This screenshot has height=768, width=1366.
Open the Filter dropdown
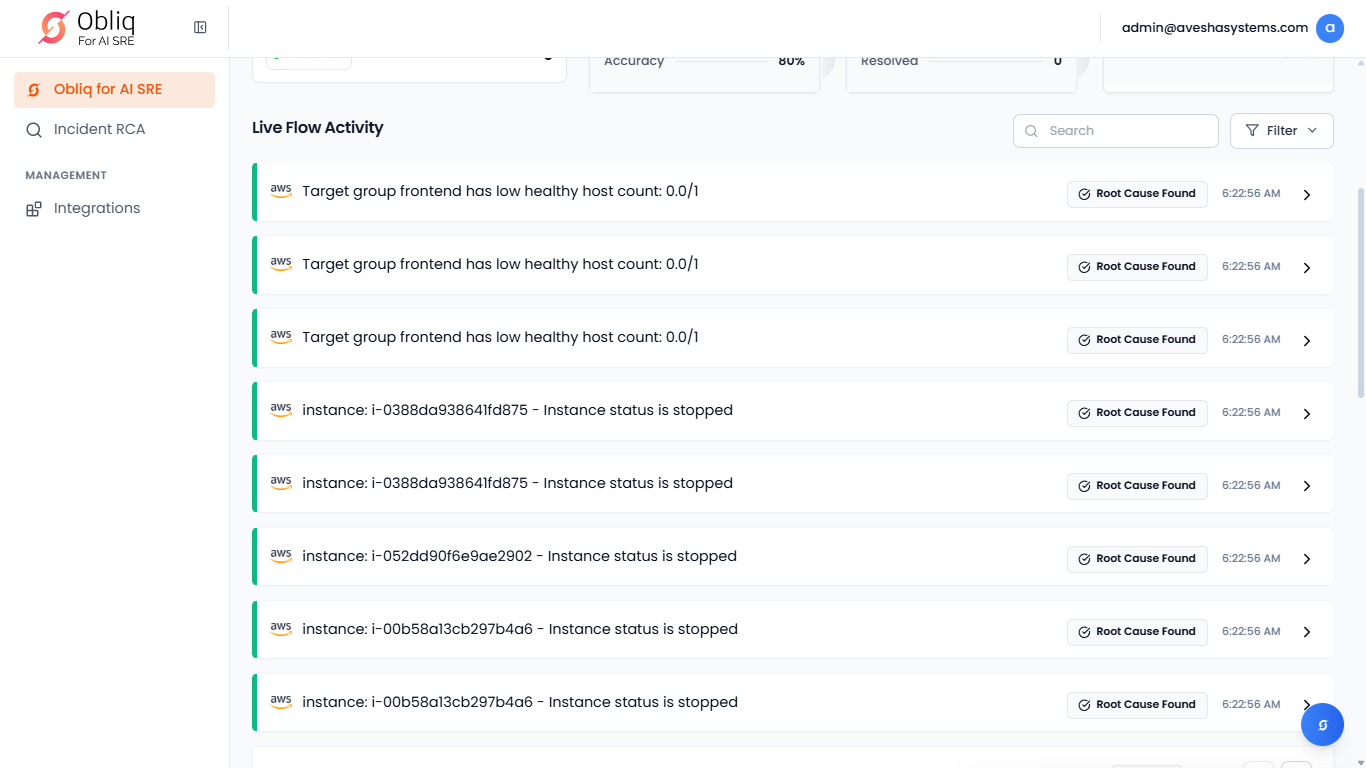click(1281, 131)
